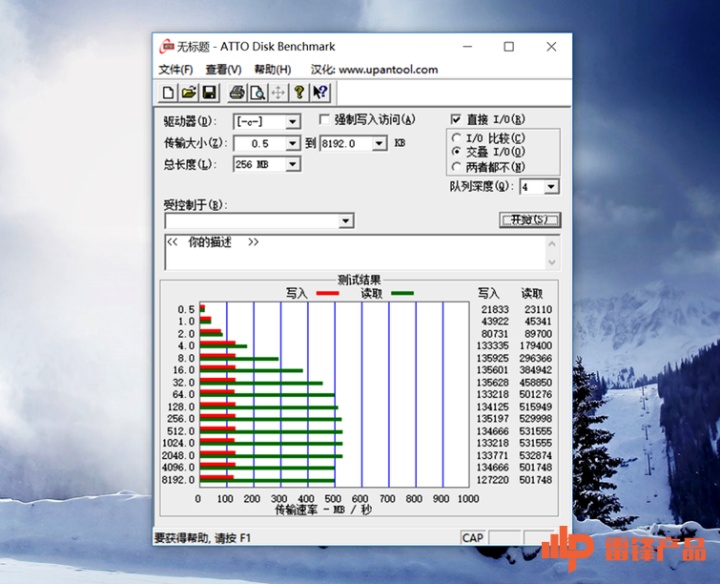The width and height of the screenshot is (720, 584).
Task: Click the write value 133335
Action: pyautogui.click(x=492, y=346)
